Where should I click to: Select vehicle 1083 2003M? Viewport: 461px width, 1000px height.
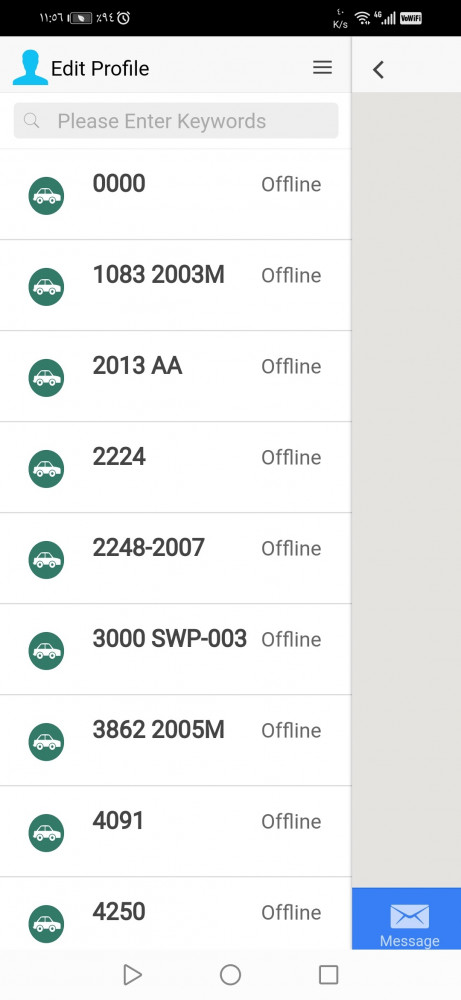click(x=175, y=285)
